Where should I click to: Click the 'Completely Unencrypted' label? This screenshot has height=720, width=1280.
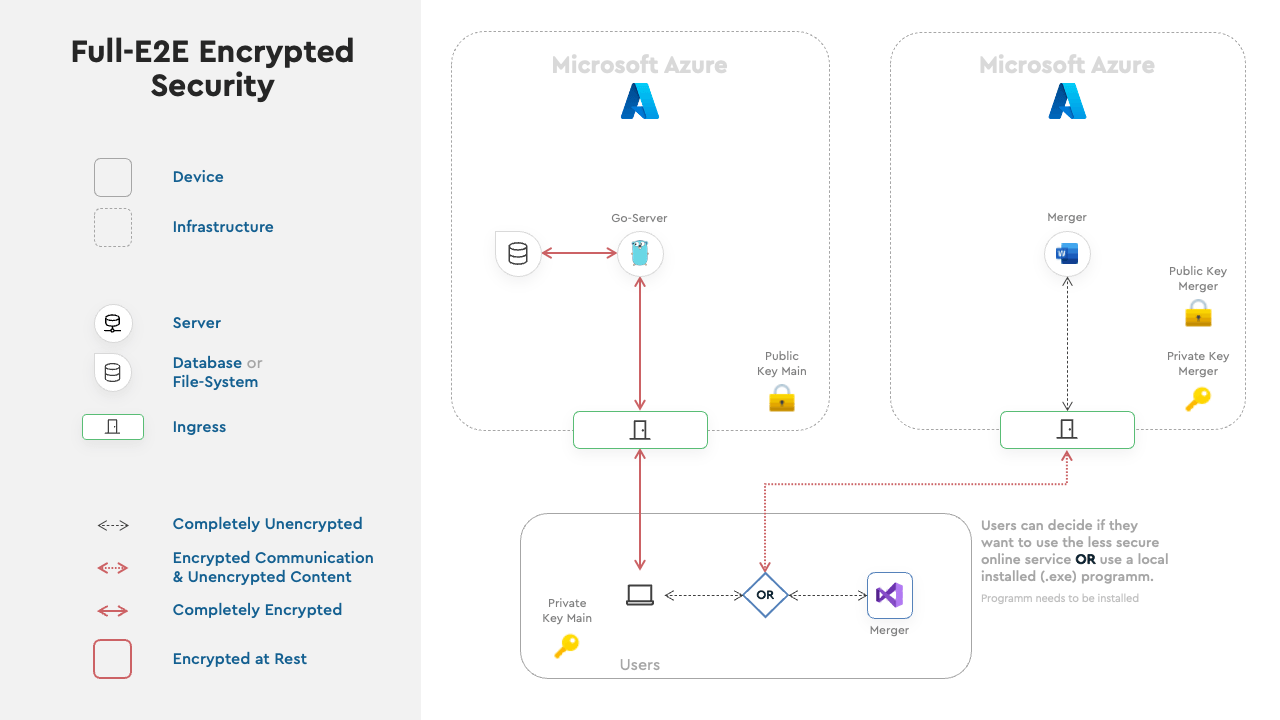point(267,524)
